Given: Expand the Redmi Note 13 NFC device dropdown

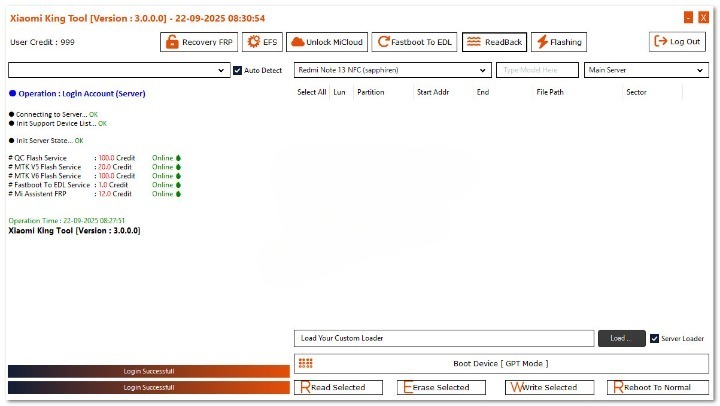Looking at the screenshot, I should click(392, 71).
